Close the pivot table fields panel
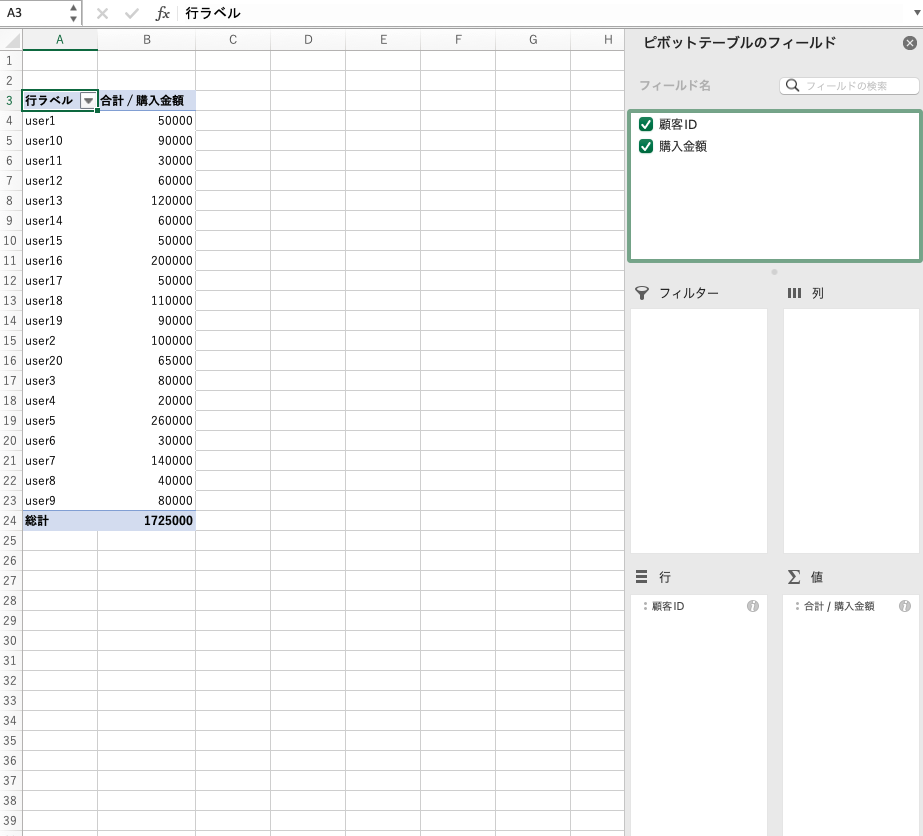The height and width of the screenshot is (836, 923). tap(909, 43)
